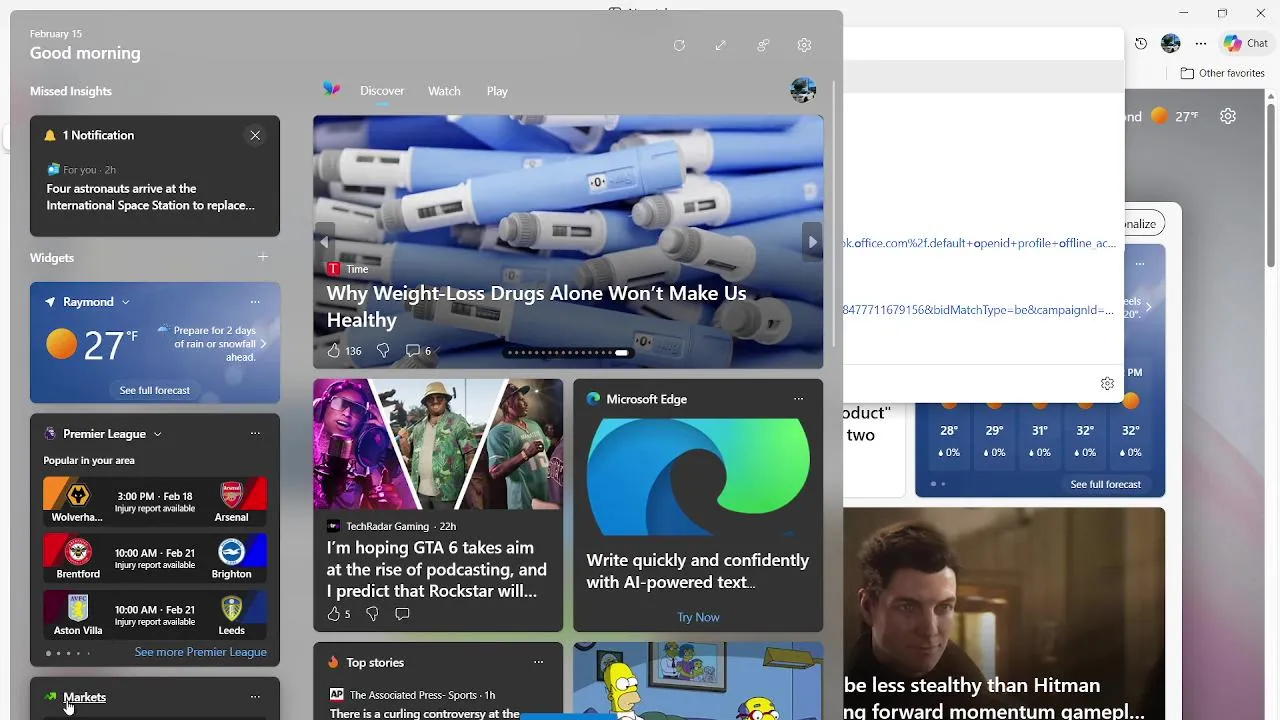The image size is (1280, 720).
Task: Open Edge page settings gear near temperature
Action: pyautogui.click(x=1228, y=116)
